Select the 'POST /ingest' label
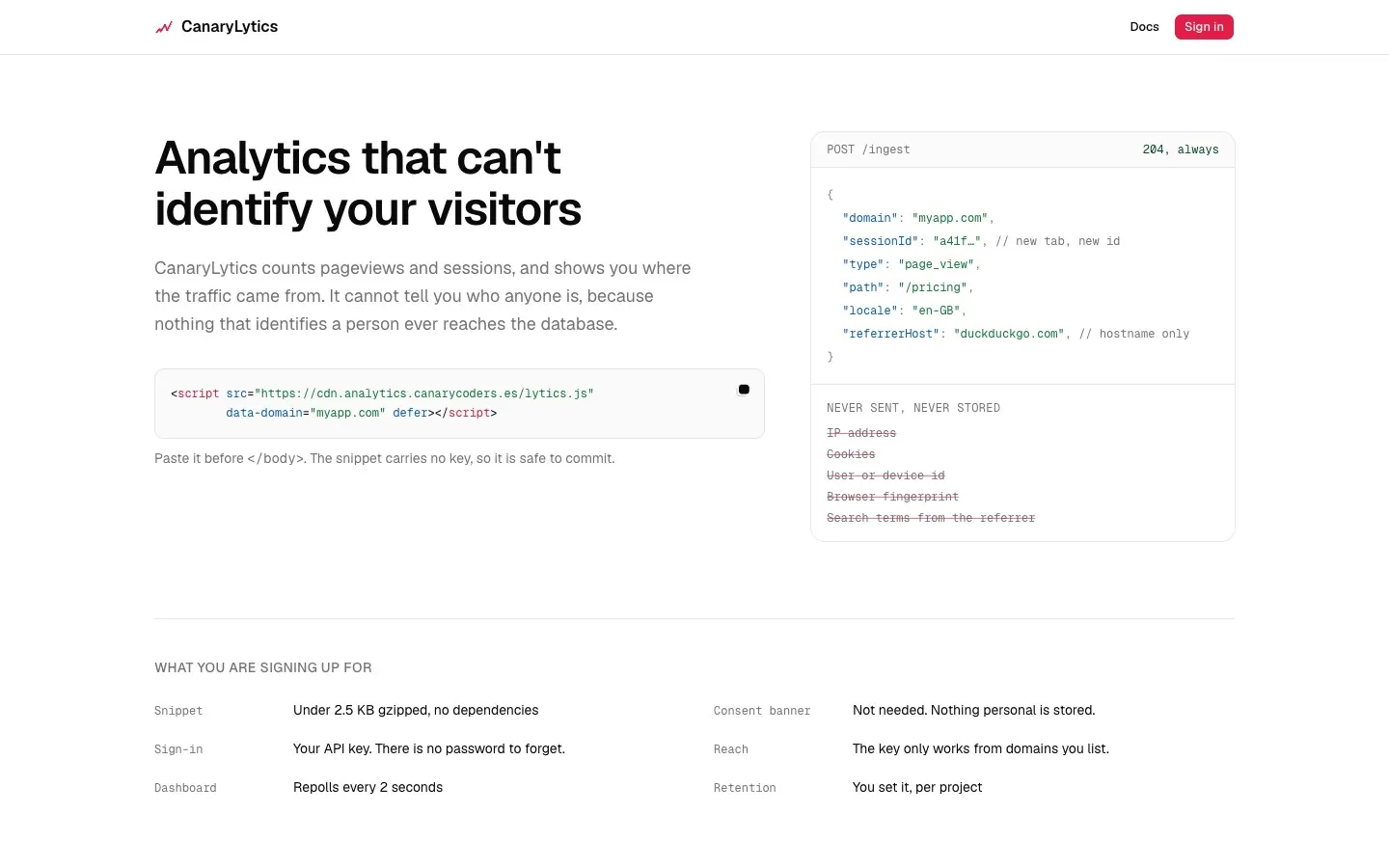The image size is (1389, 868). 868,149
